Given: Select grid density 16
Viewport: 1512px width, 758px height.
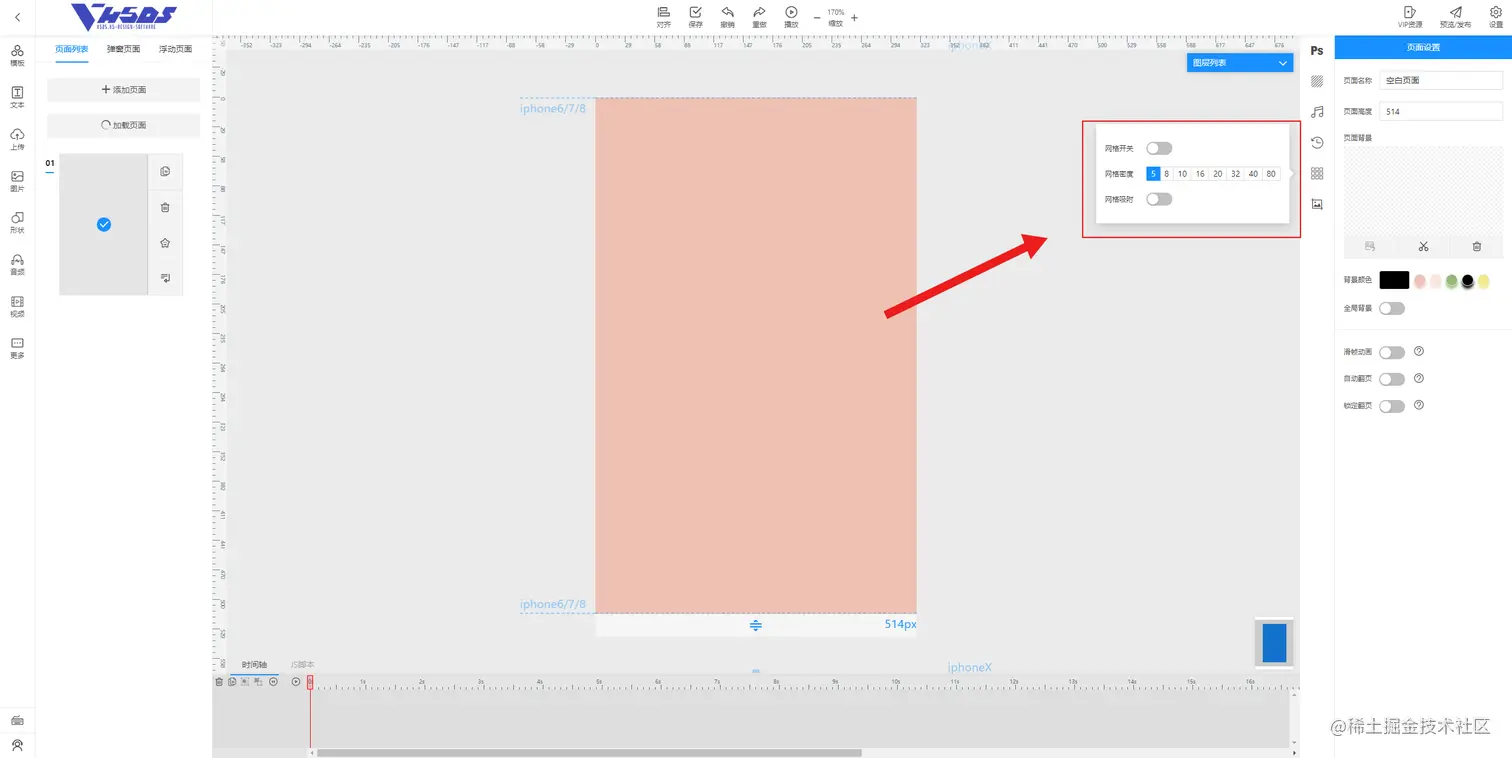Looking at the screenshot, I should click(1200, 174).
